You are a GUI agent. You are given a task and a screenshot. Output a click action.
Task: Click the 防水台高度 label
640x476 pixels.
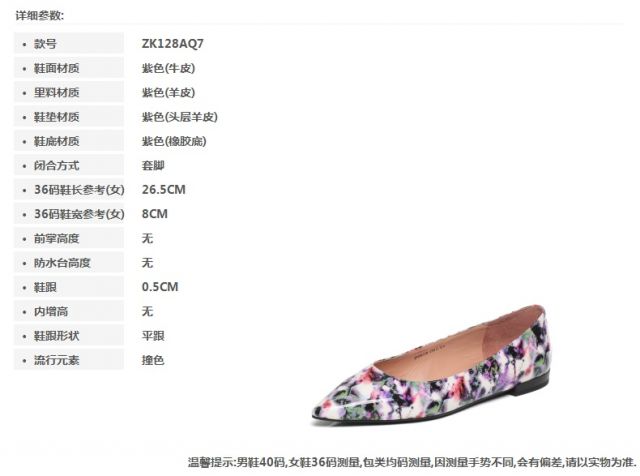pos(62,263)
